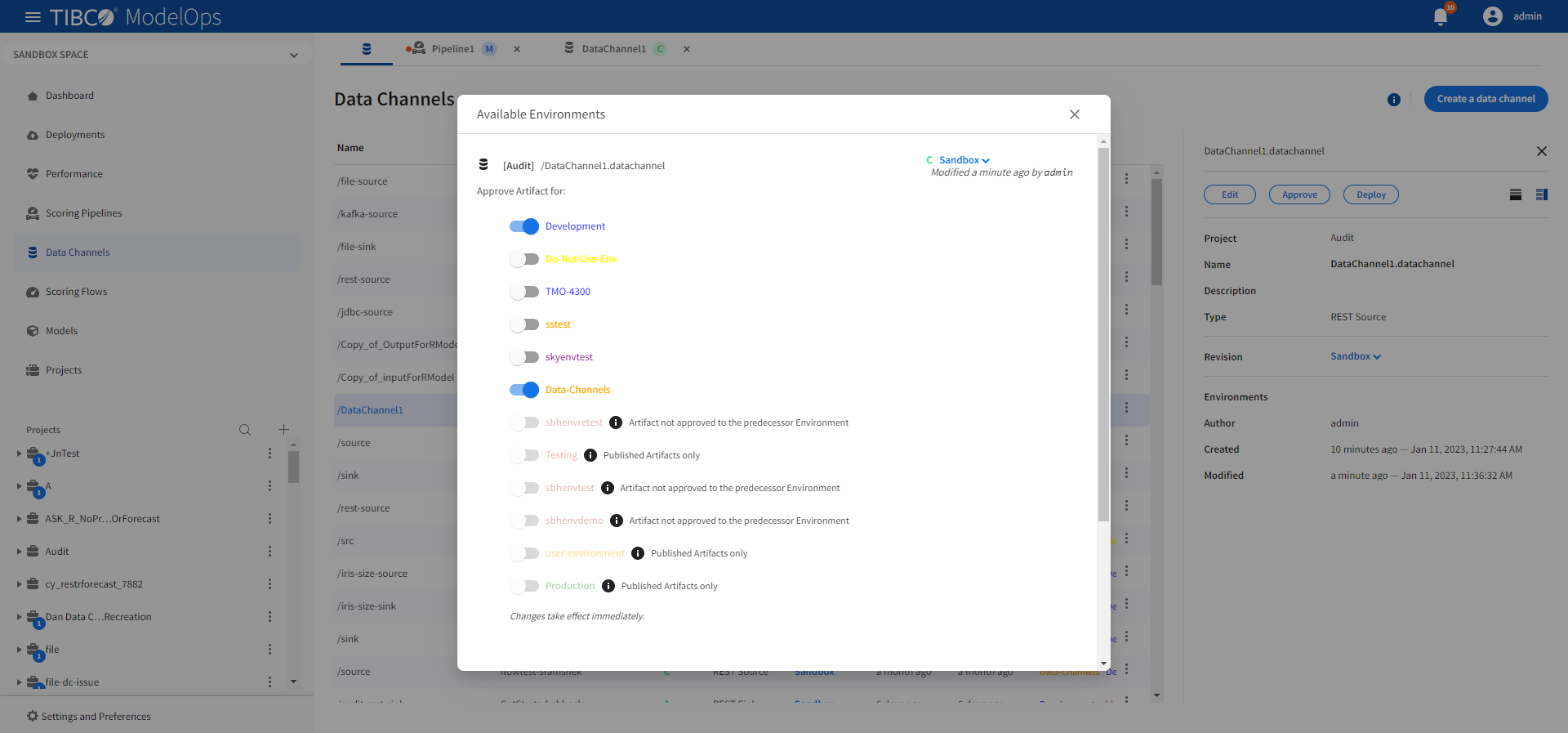The width and height of the screenshot is (1568, 733).
Task: Click the Performance icon in sidebar
Action: 33,174
